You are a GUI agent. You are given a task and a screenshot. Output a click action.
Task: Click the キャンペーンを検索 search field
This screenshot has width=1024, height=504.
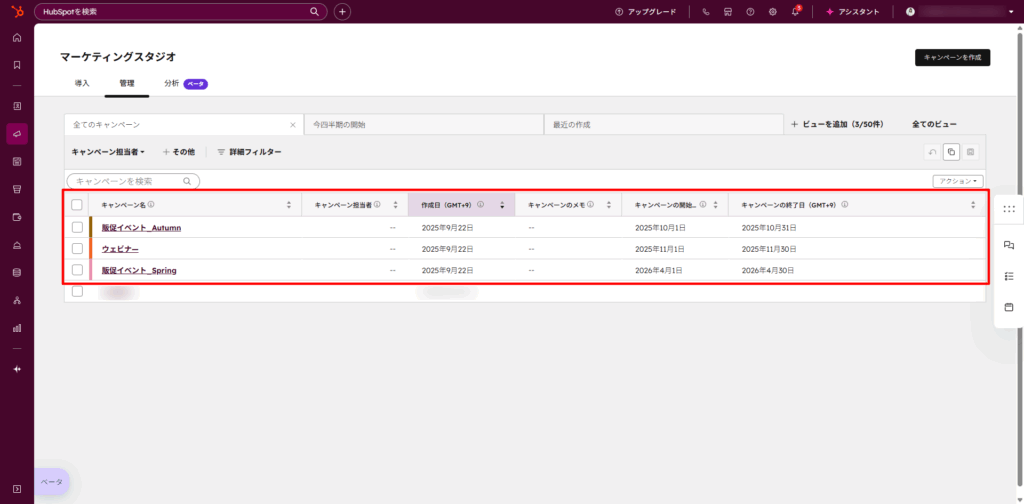[128, 181]
